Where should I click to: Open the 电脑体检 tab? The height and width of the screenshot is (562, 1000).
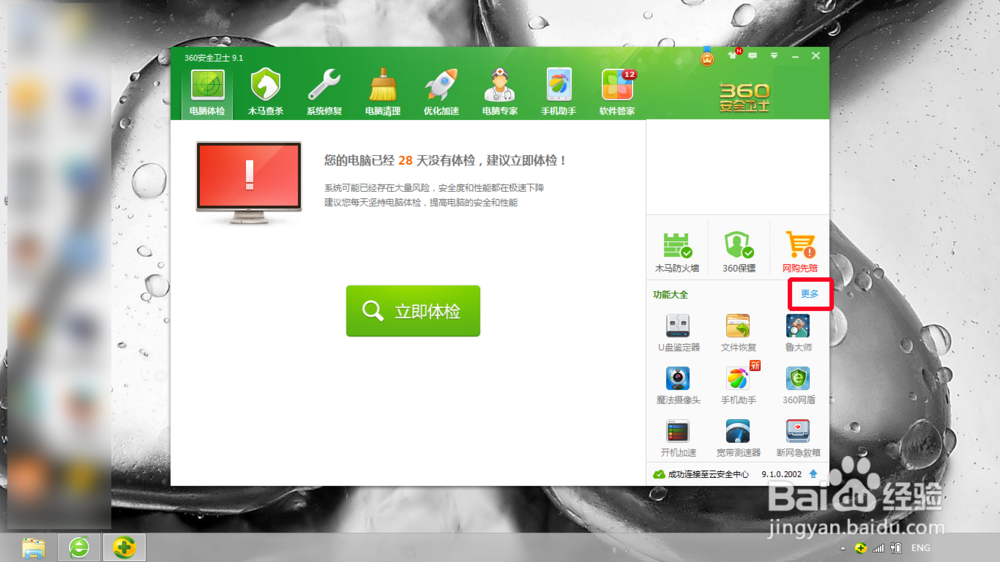point(207,92)
